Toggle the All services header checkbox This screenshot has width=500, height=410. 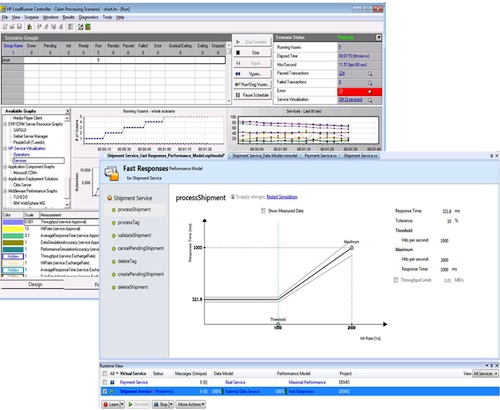coord(105,373)
